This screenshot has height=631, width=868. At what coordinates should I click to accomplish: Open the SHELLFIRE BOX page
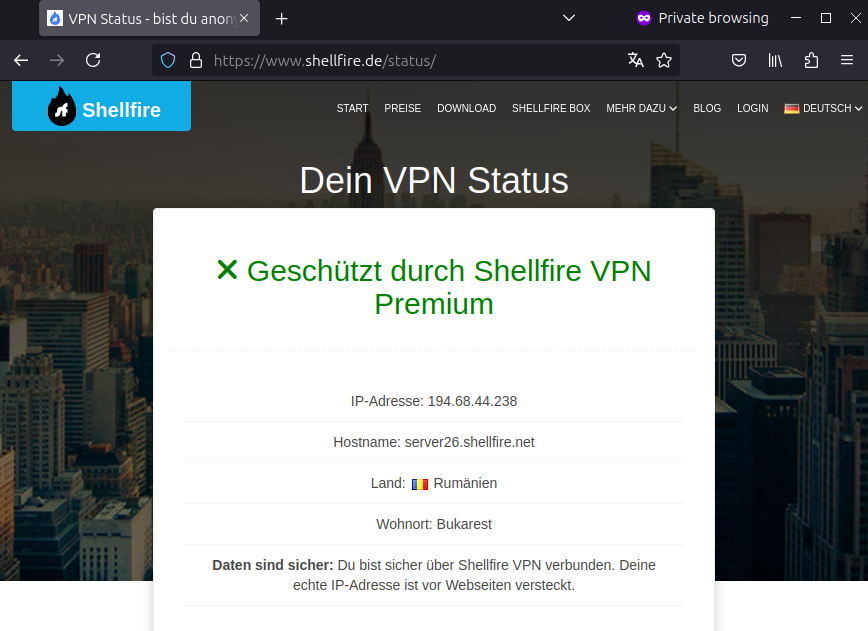pyautogui.click(x=551, y=108)
